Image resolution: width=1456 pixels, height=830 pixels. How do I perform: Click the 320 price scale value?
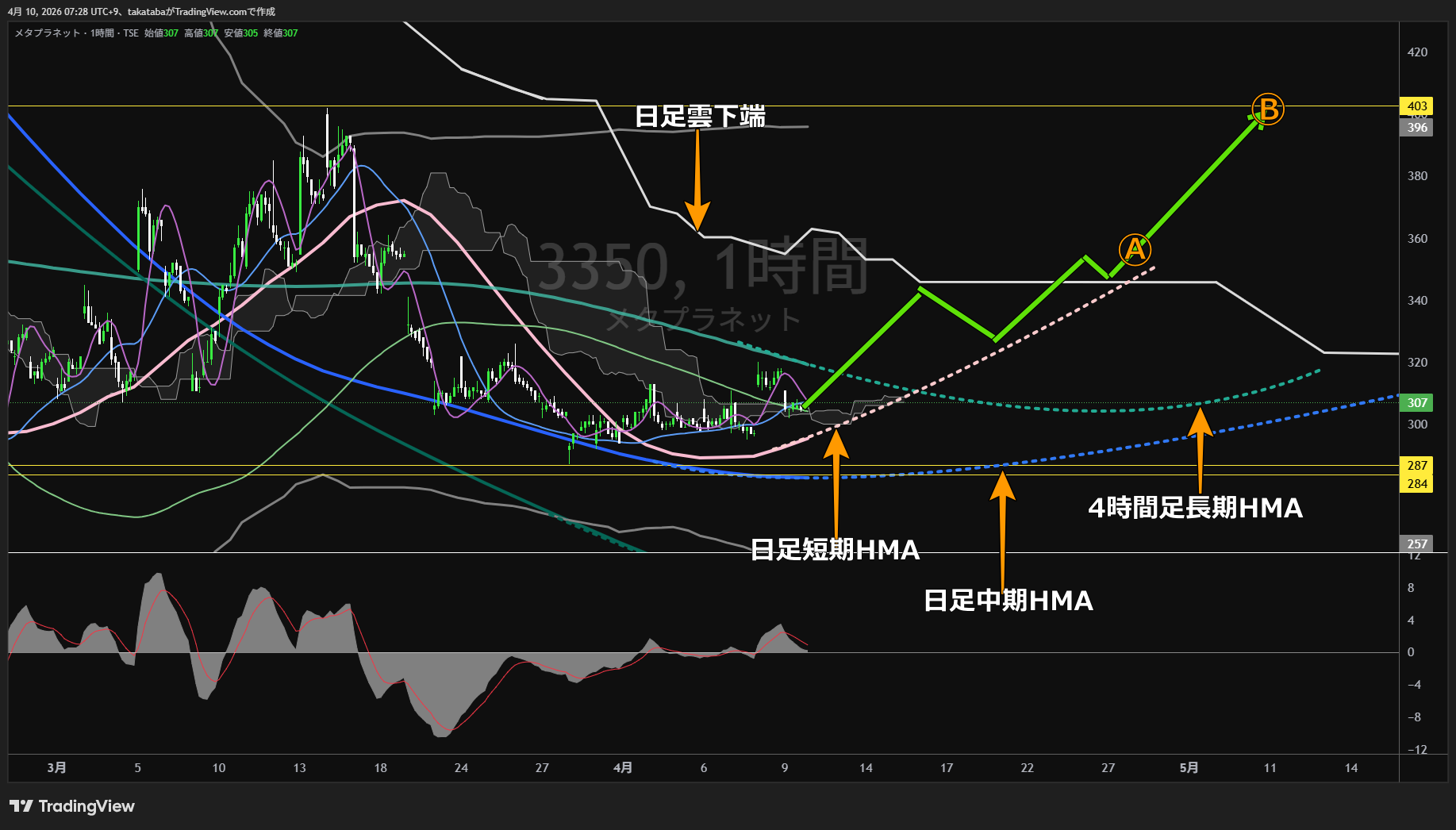click(x=1417, y=363)
